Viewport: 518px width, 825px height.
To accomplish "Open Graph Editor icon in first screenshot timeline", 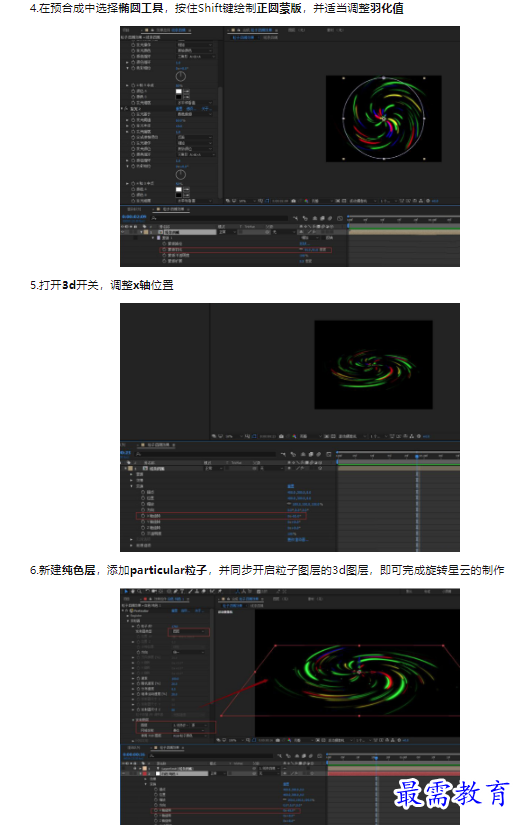I will coord(340,218).
